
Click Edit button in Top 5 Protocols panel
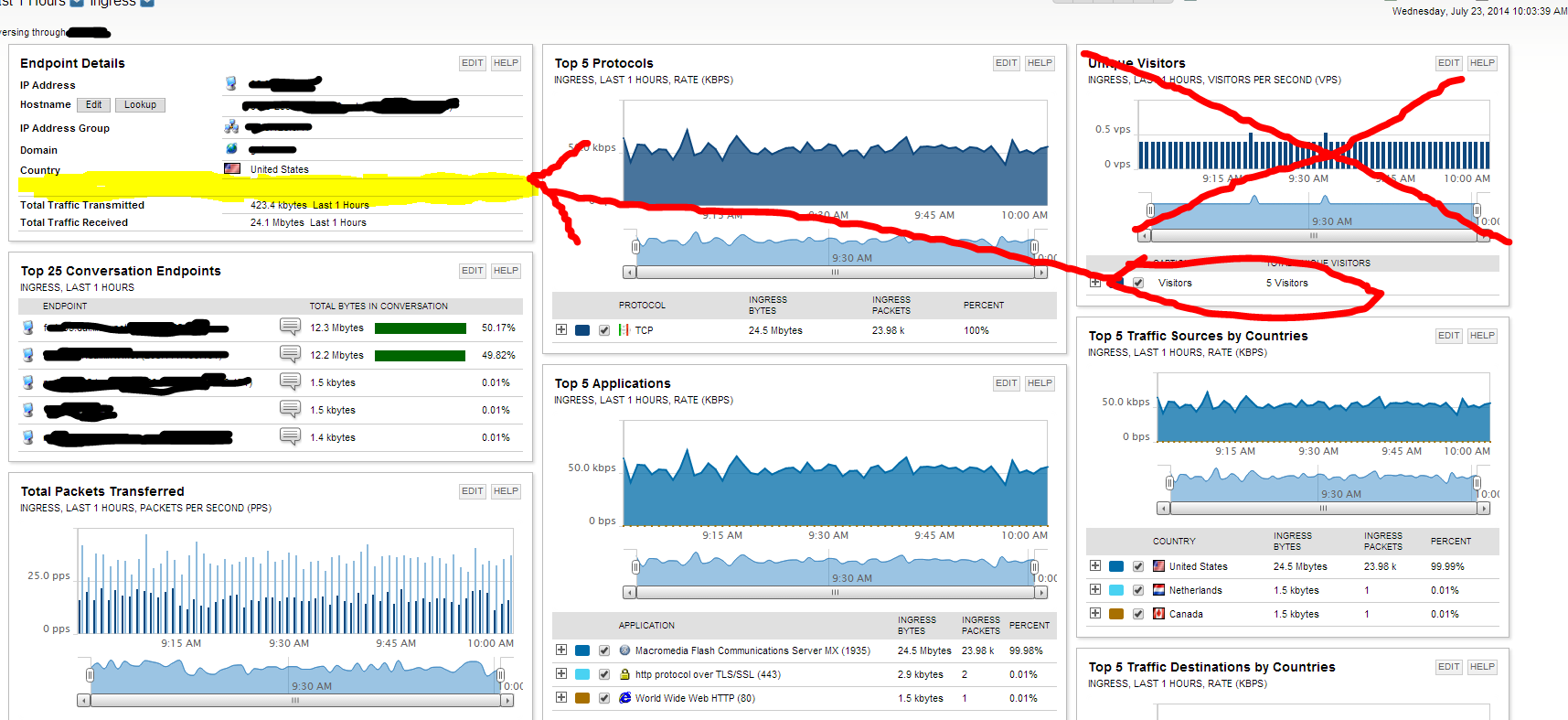coord(1007,63)
